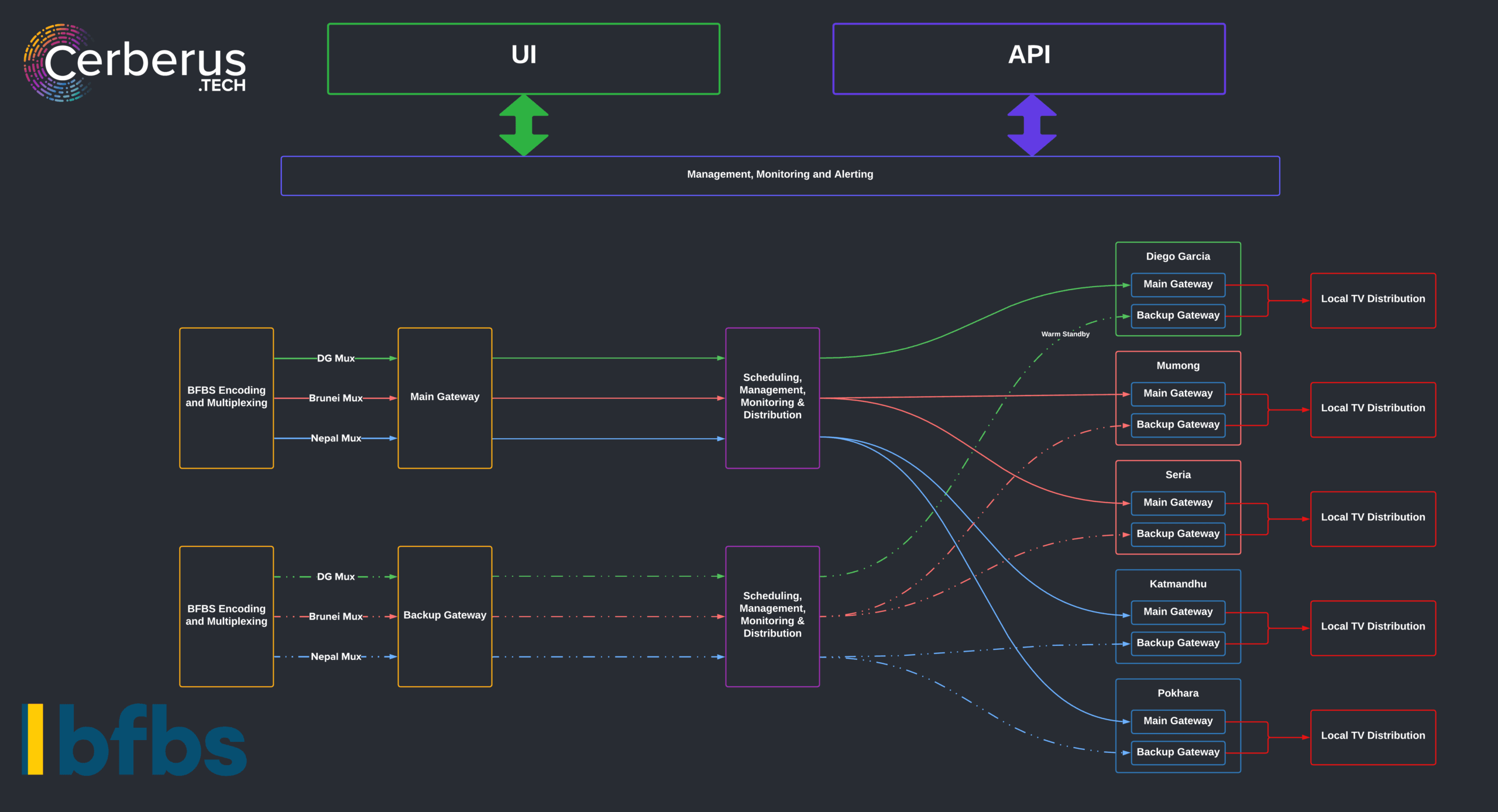
Task: Click the lower Scheduling, Management box
Action: pos(772,616)
